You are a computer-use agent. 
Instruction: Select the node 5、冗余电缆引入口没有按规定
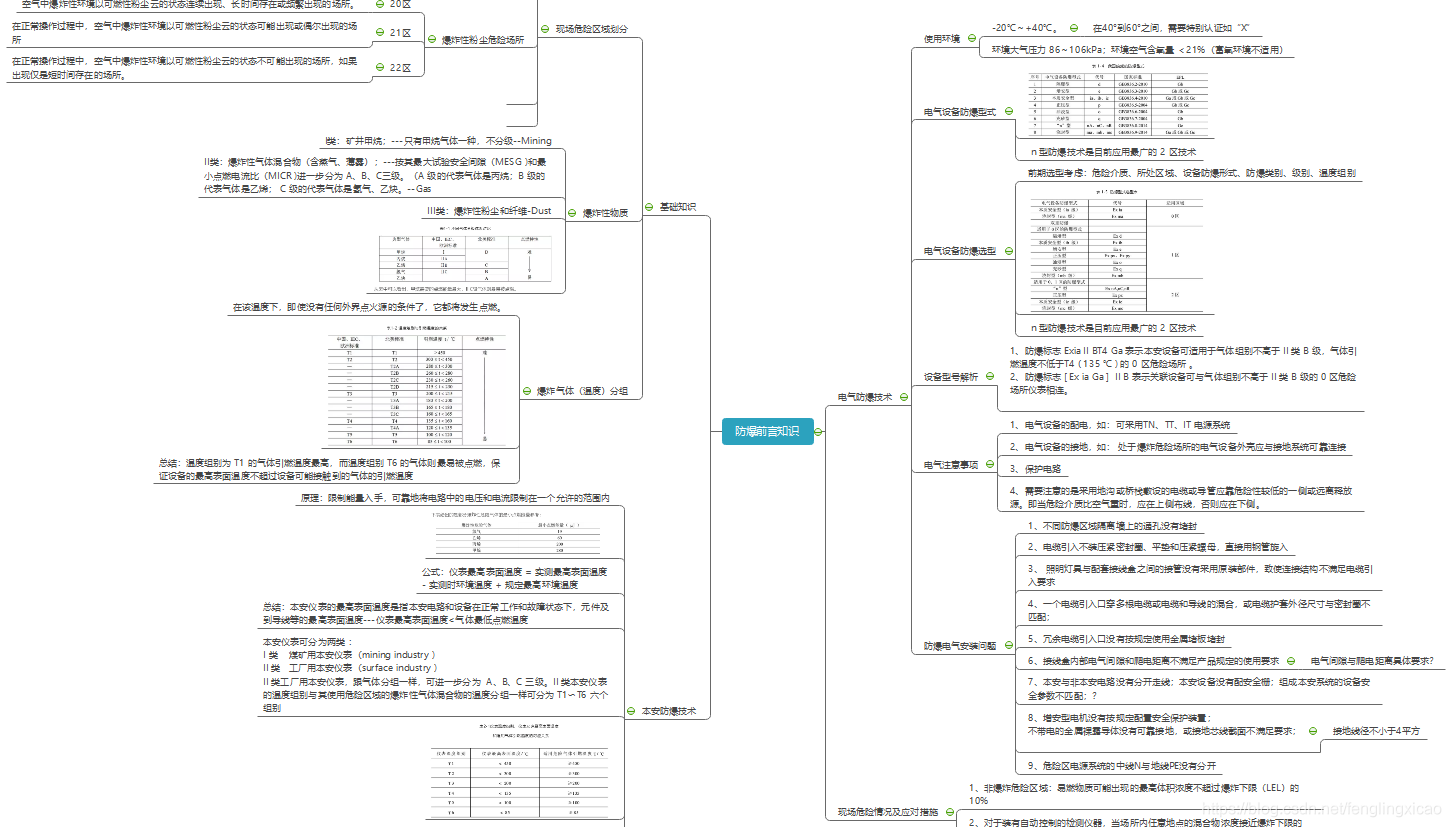(1126, 638)
